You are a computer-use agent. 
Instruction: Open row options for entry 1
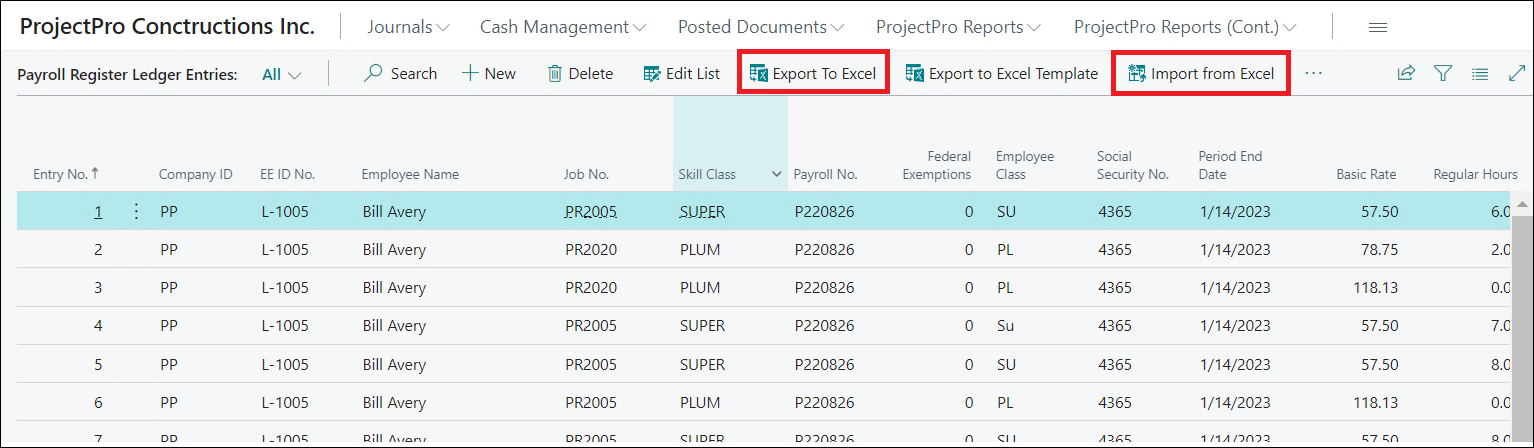tap(136, 212)
